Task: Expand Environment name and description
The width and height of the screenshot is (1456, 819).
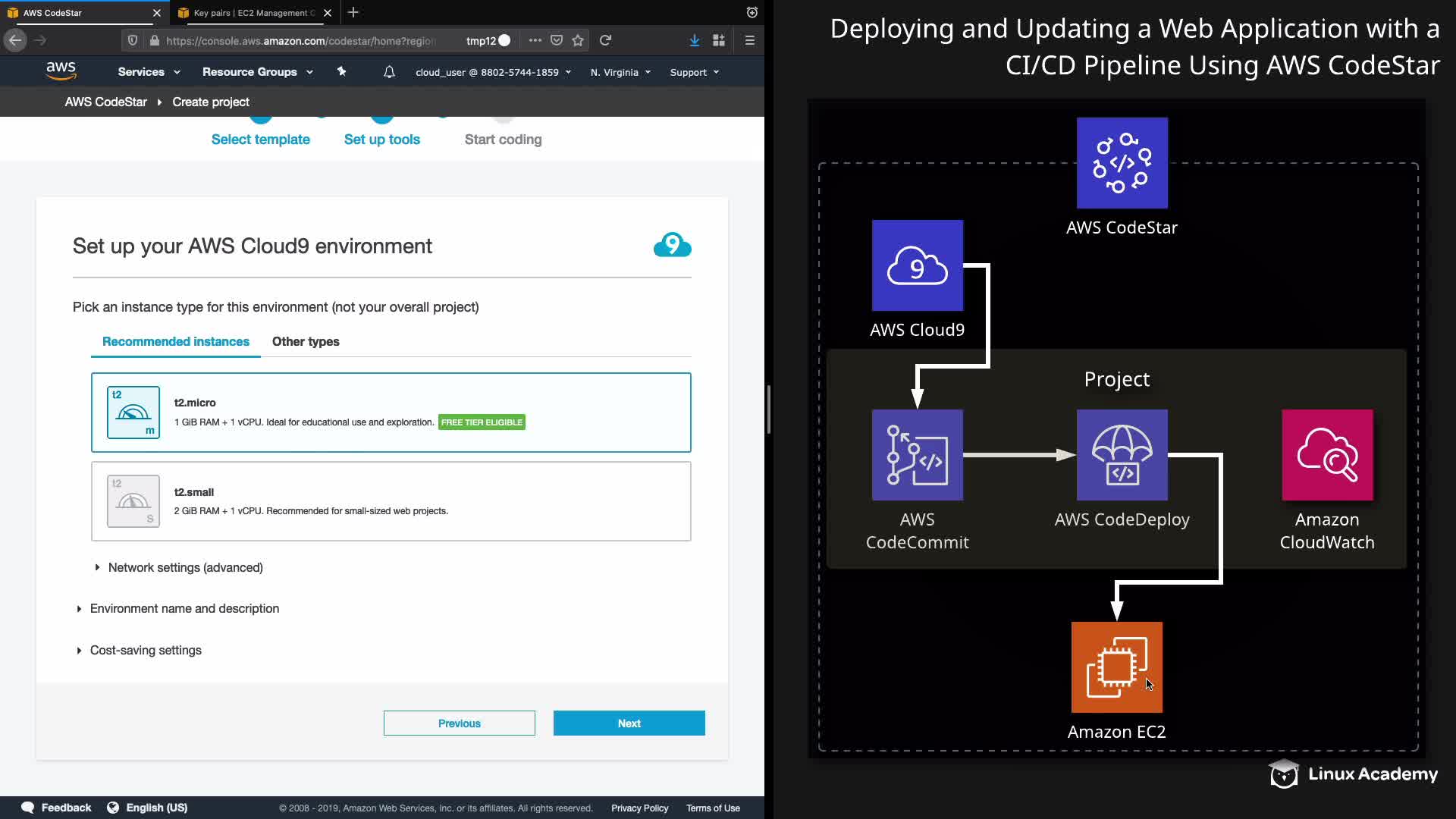Action: 184,608
